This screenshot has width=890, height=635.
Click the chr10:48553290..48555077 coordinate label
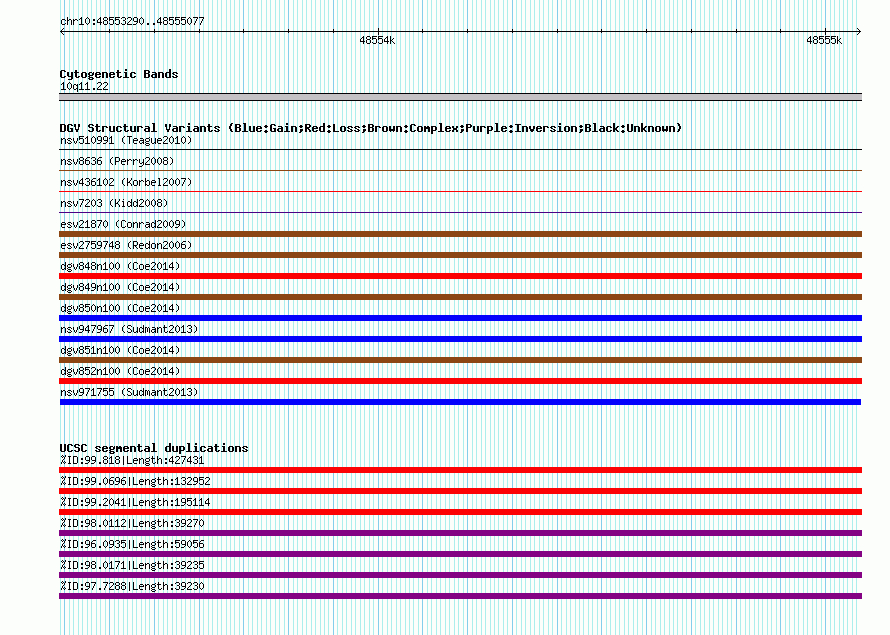[x=132, y=22]
